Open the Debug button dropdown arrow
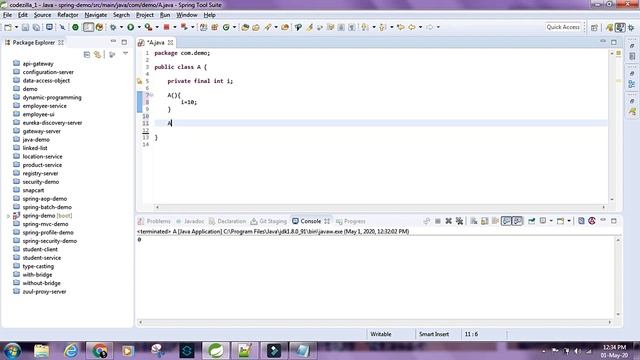 (x=121, y=27)
